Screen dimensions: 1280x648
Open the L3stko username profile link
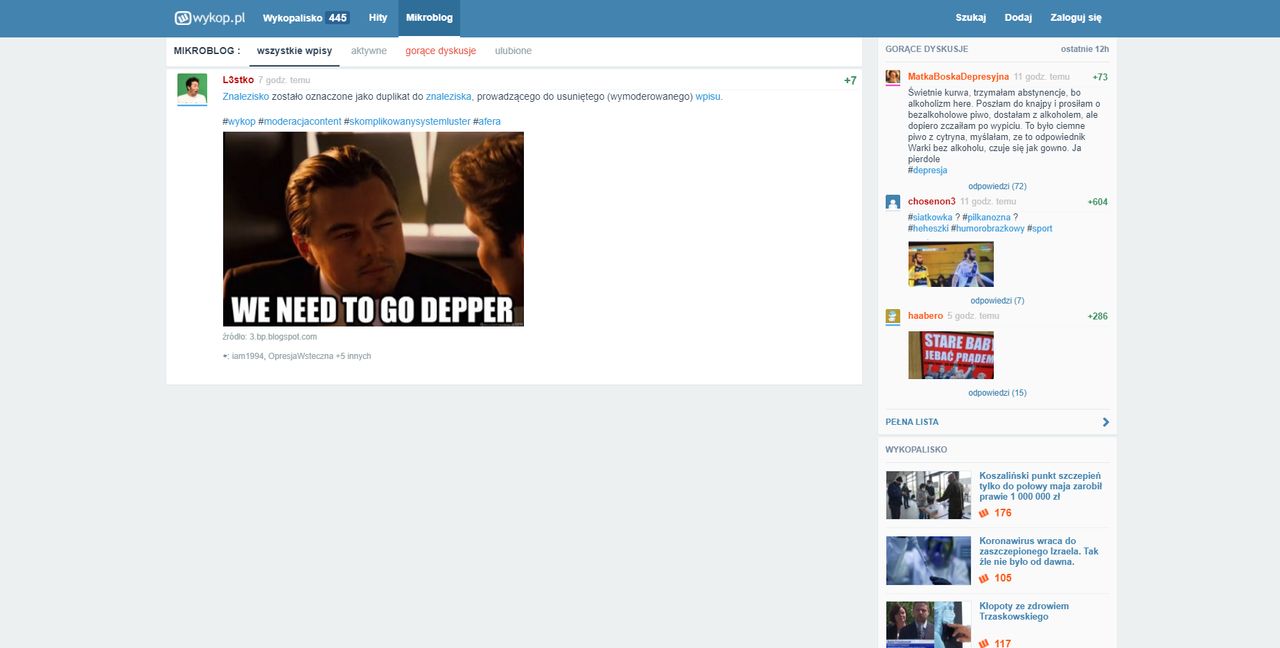(x=238, y=79)
